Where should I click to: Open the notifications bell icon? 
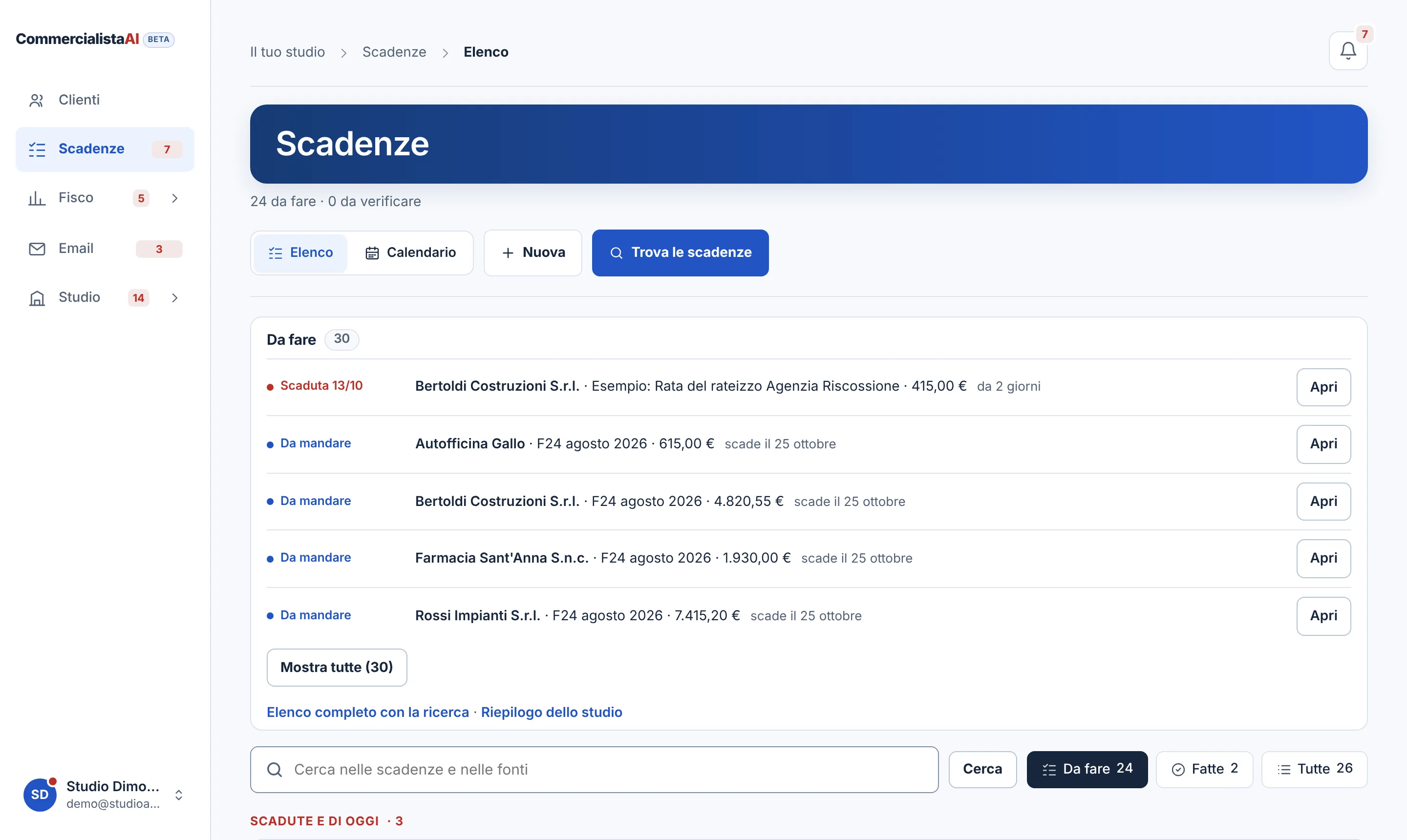[x=1347, y=51]
